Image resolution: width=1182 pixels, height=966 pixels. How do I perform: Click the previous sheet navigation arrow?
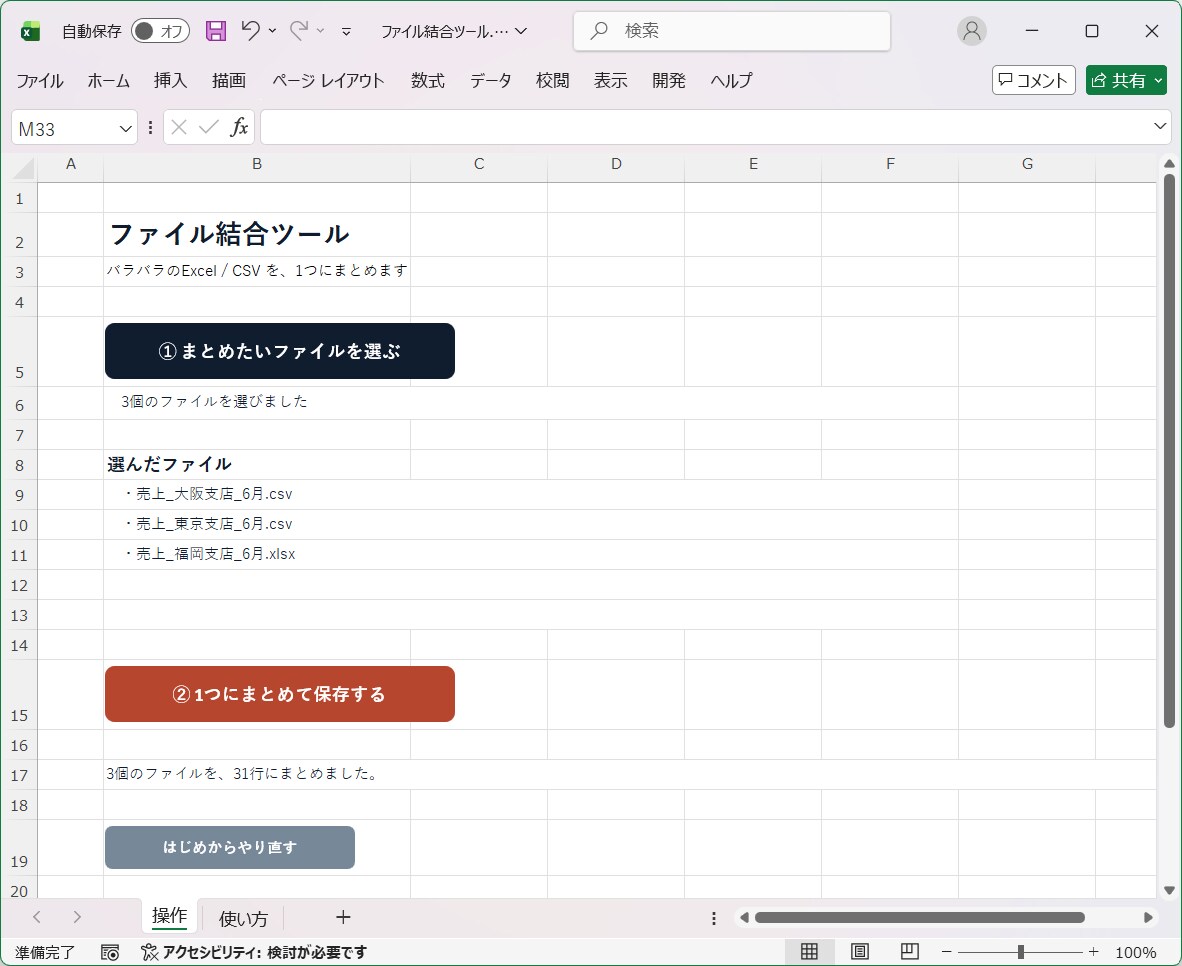coord(36,917)
